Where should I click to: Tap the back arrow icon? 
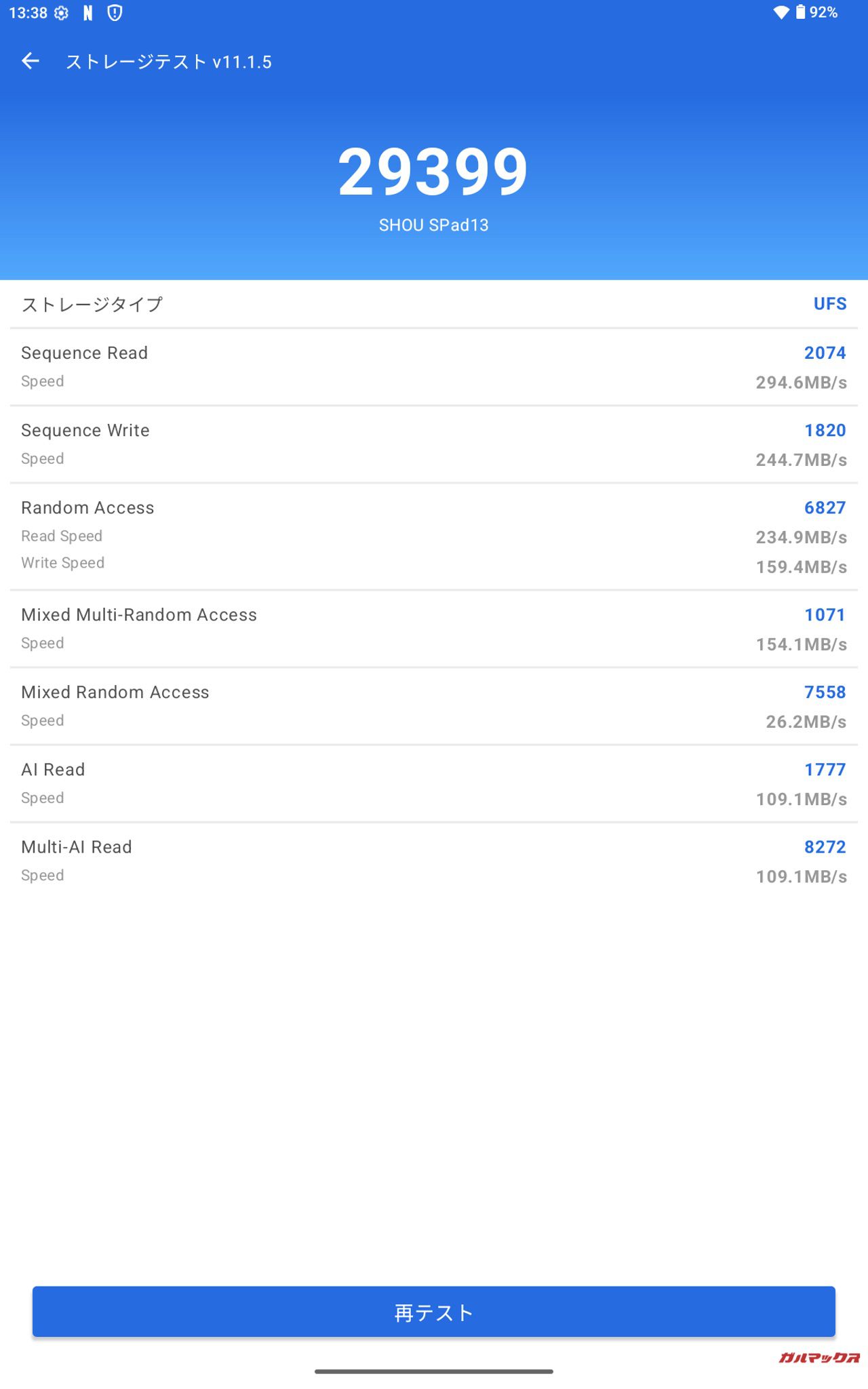[x=31, y=61]
